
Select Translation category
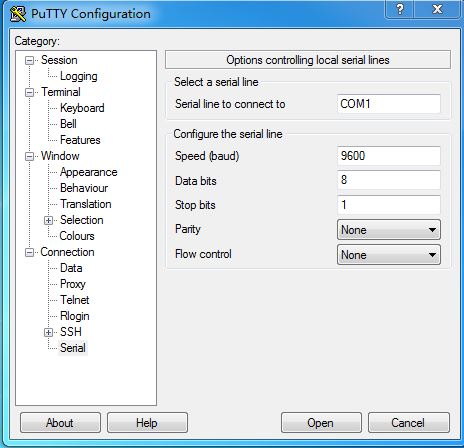(x=86, y=204)
